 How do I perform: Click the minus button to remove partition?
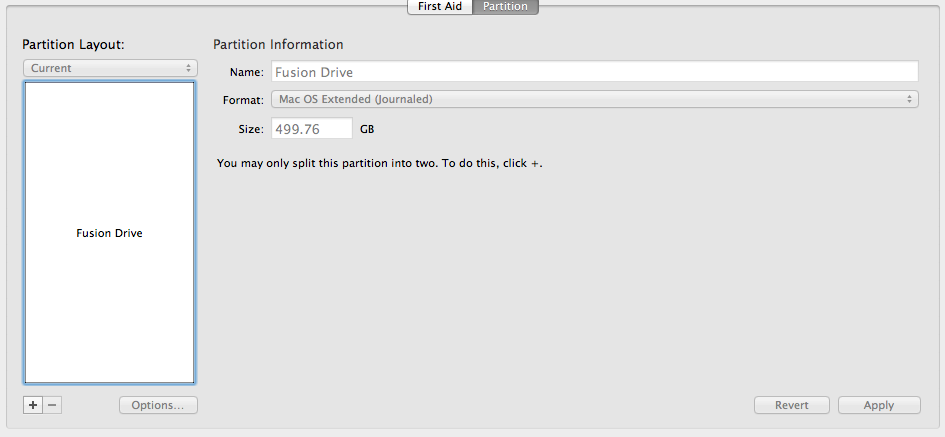coord(52,405)
